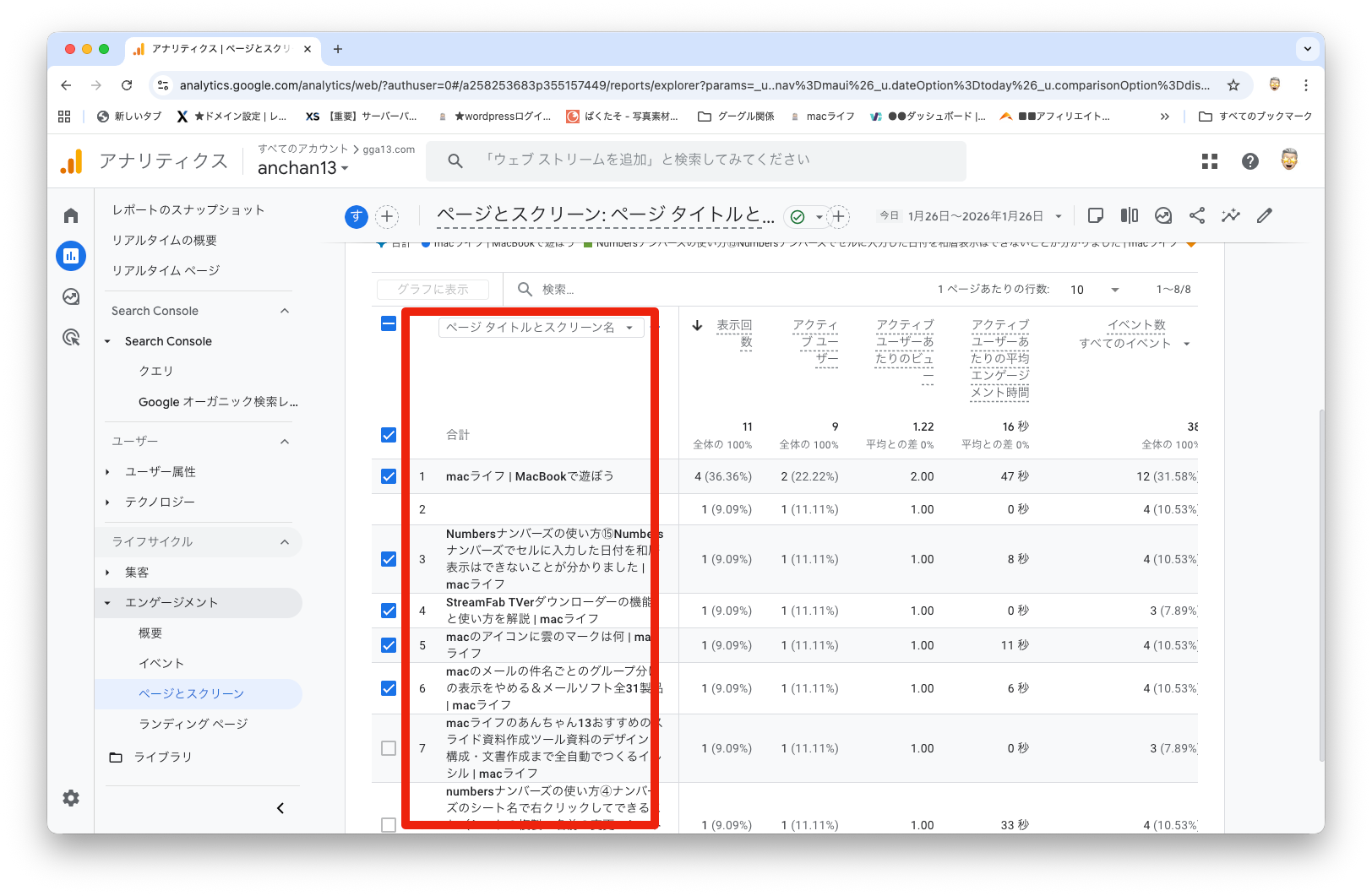Open the Help question mark icon
The width and height of the screenshot is (1372, 896).
(1250, 161)
